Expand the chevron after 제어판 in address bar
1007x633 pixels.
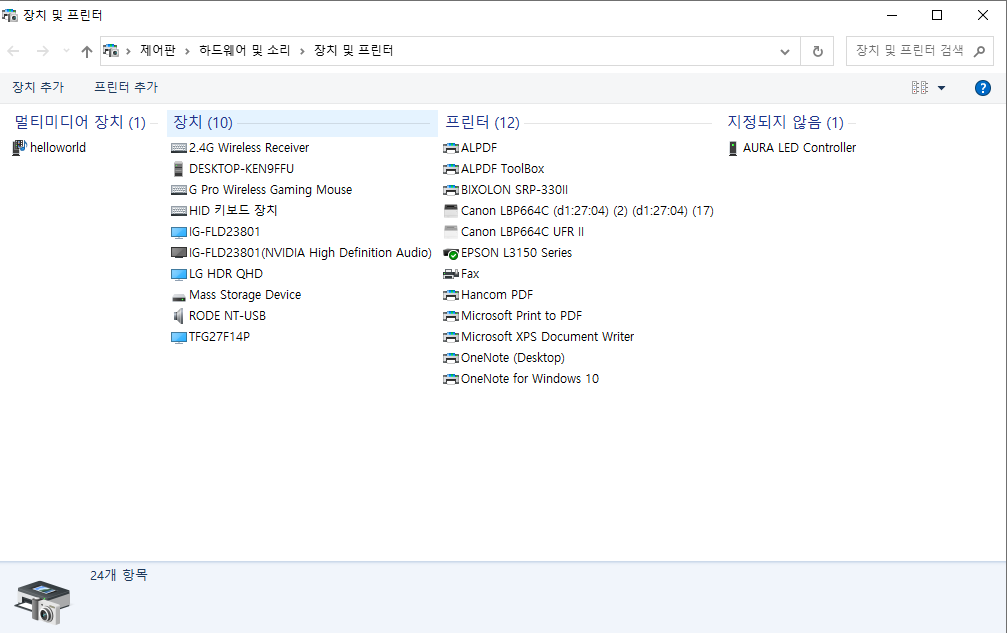point(187,51)
